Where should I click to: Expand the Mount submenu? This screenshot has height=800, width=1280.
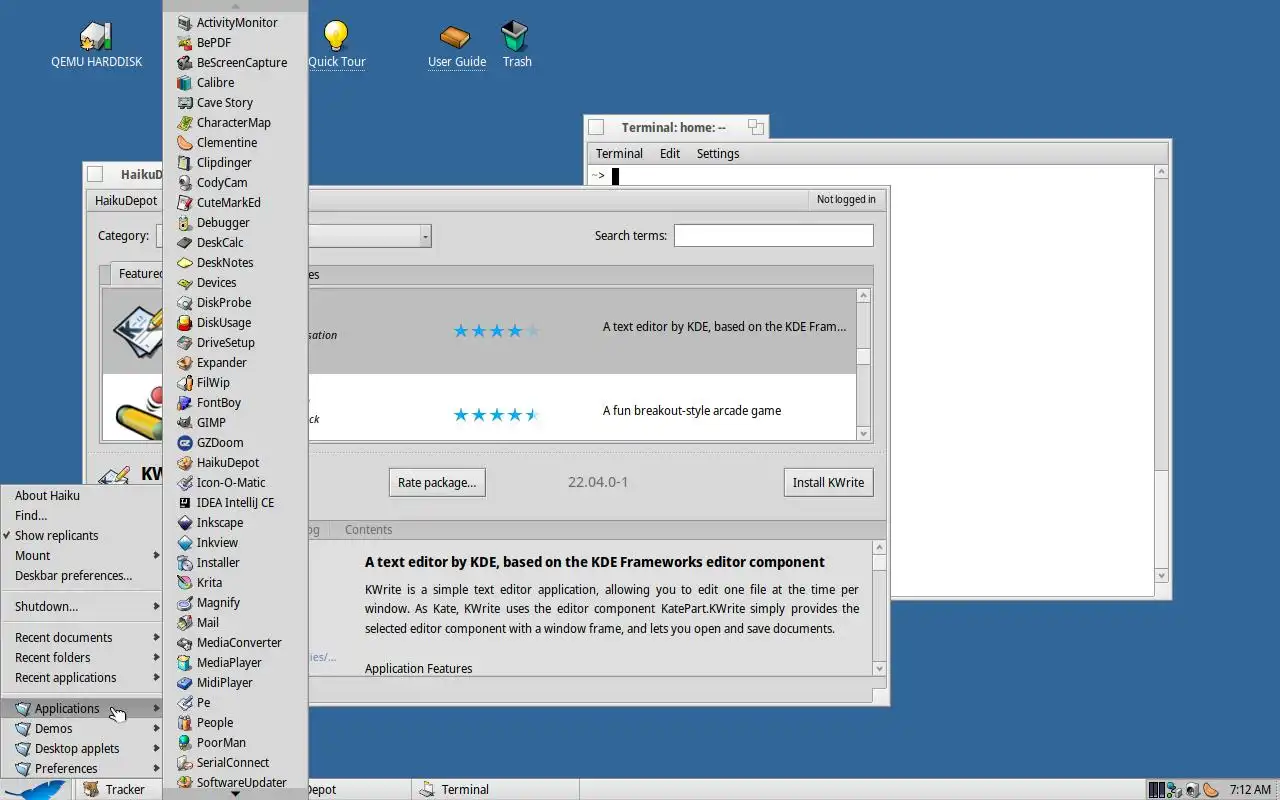click(82, 555)
